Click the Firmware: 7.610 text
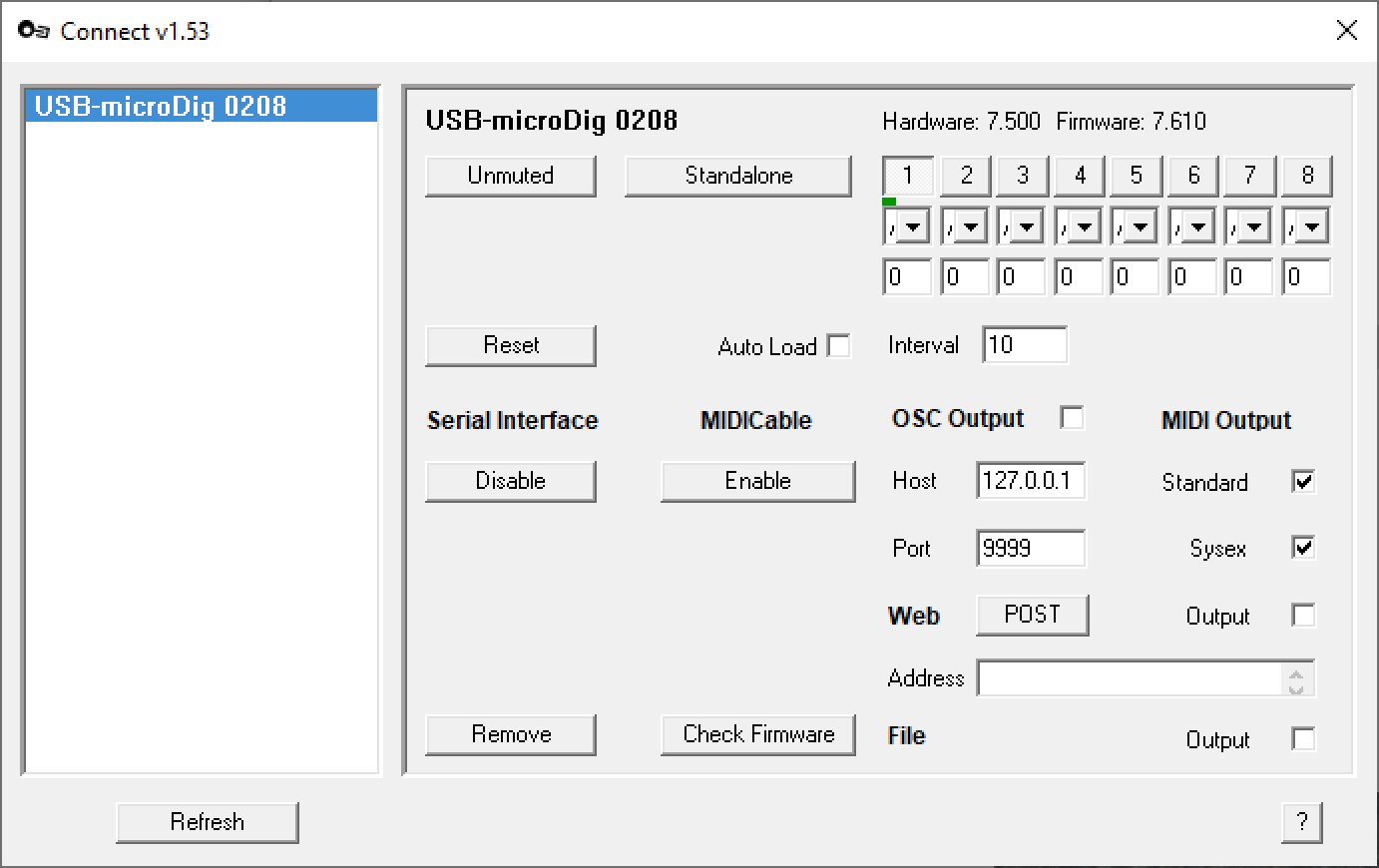 tap(1131, 122)
